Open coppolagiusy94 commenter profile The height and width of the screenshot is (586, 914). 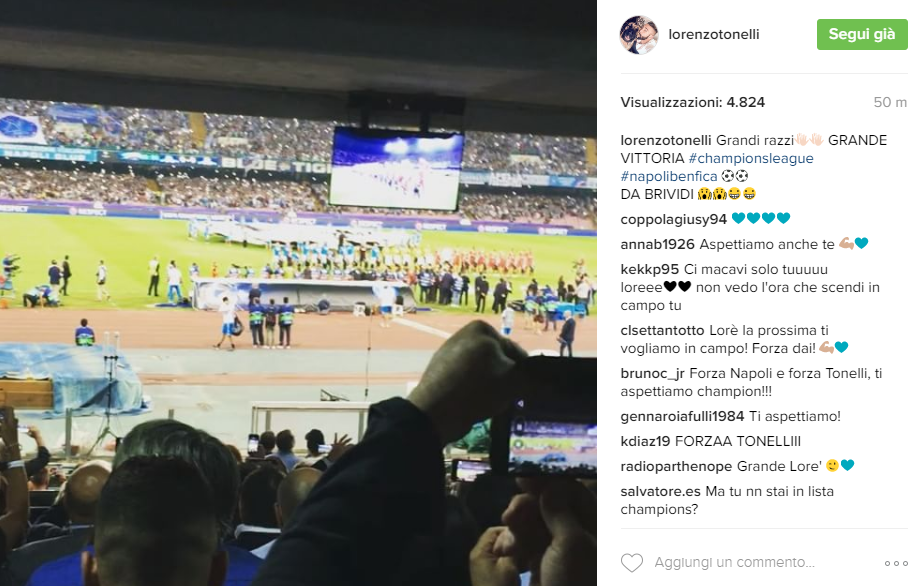[x=673, y=219]
